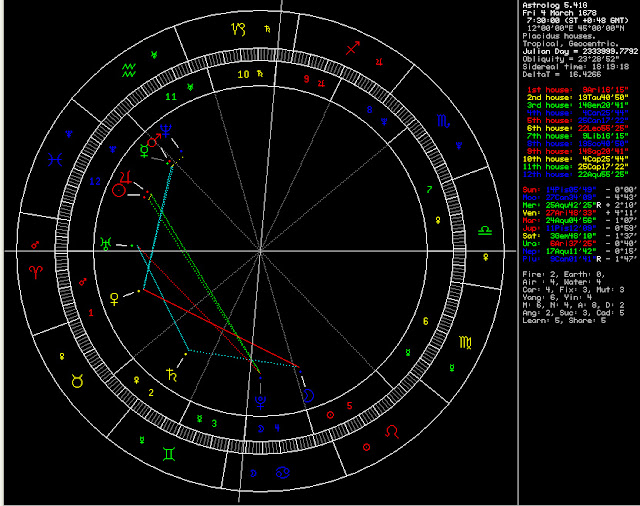The image size is (640, 506).
Task: Click the 'DeltaT' line
Action: 562,75
